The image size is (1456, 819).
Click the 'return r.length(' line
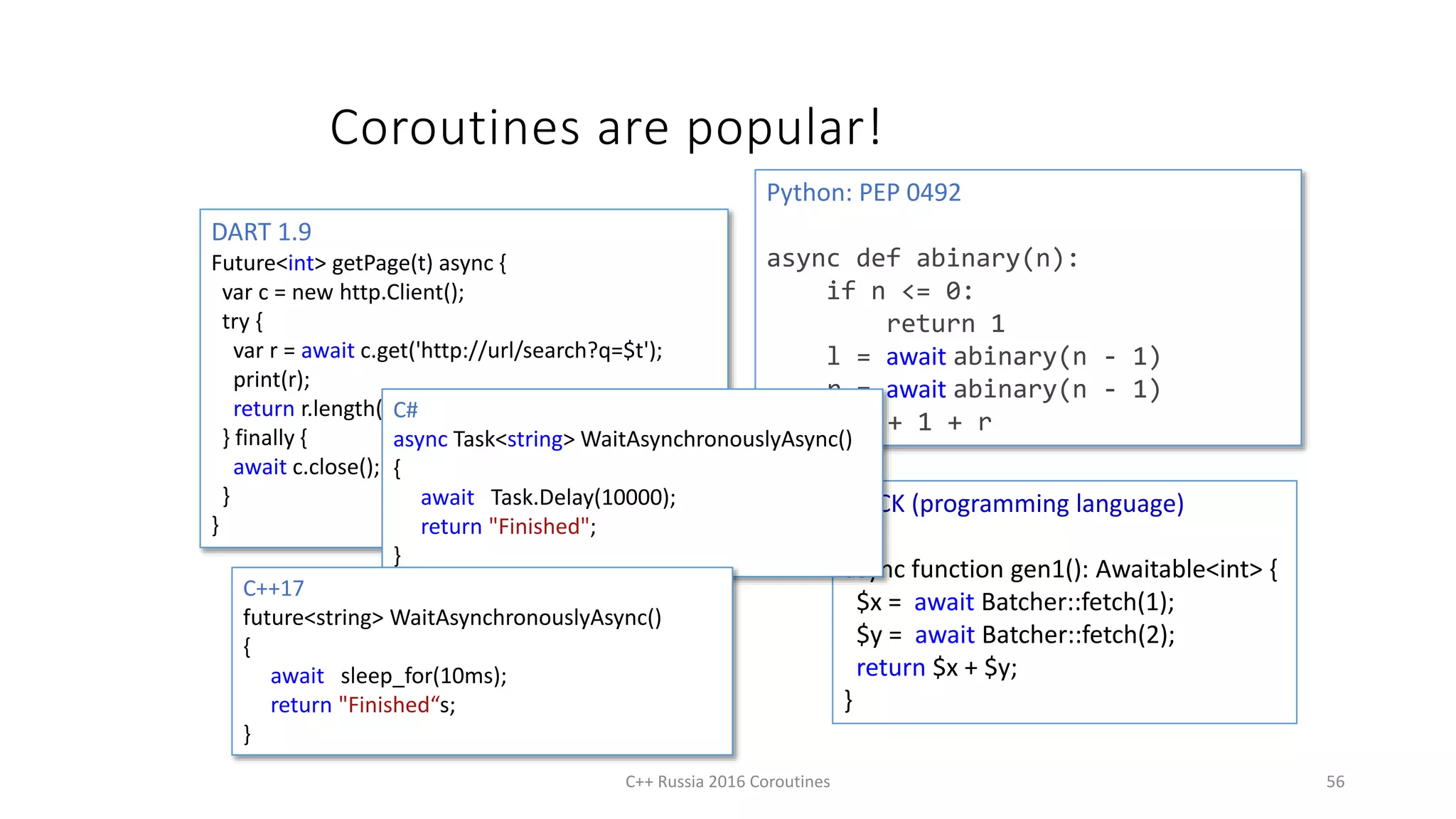307,409
